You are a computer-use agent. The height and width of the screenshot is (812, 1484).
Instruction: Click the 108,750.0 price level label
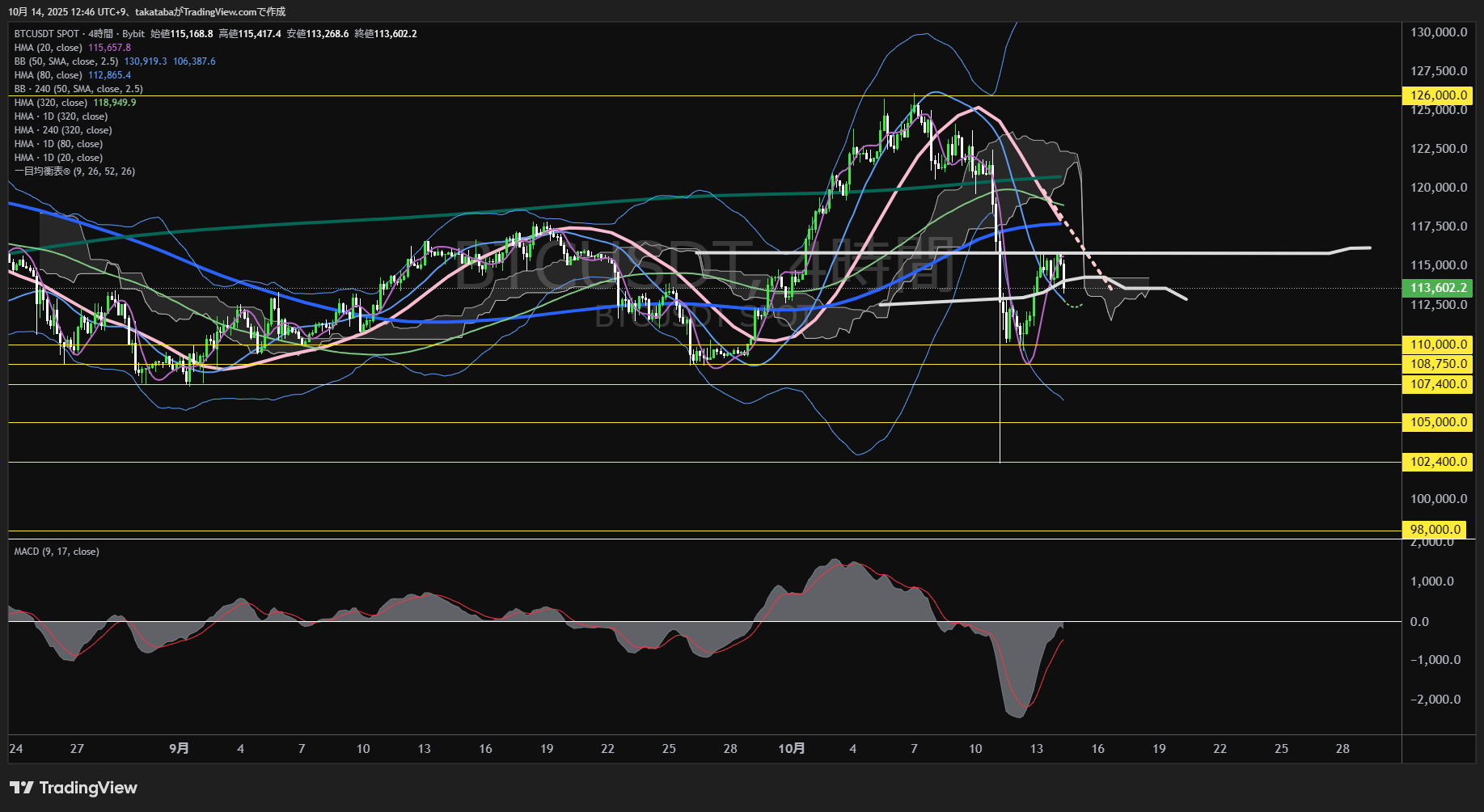1438,364
